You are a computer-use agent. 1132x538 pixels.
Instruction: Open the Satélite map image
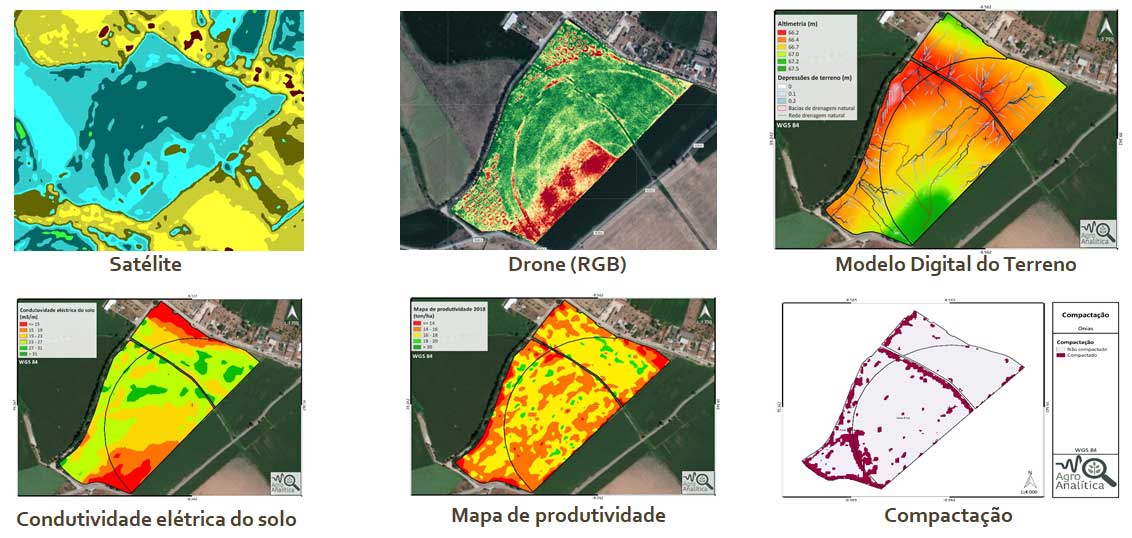(159, 130)
